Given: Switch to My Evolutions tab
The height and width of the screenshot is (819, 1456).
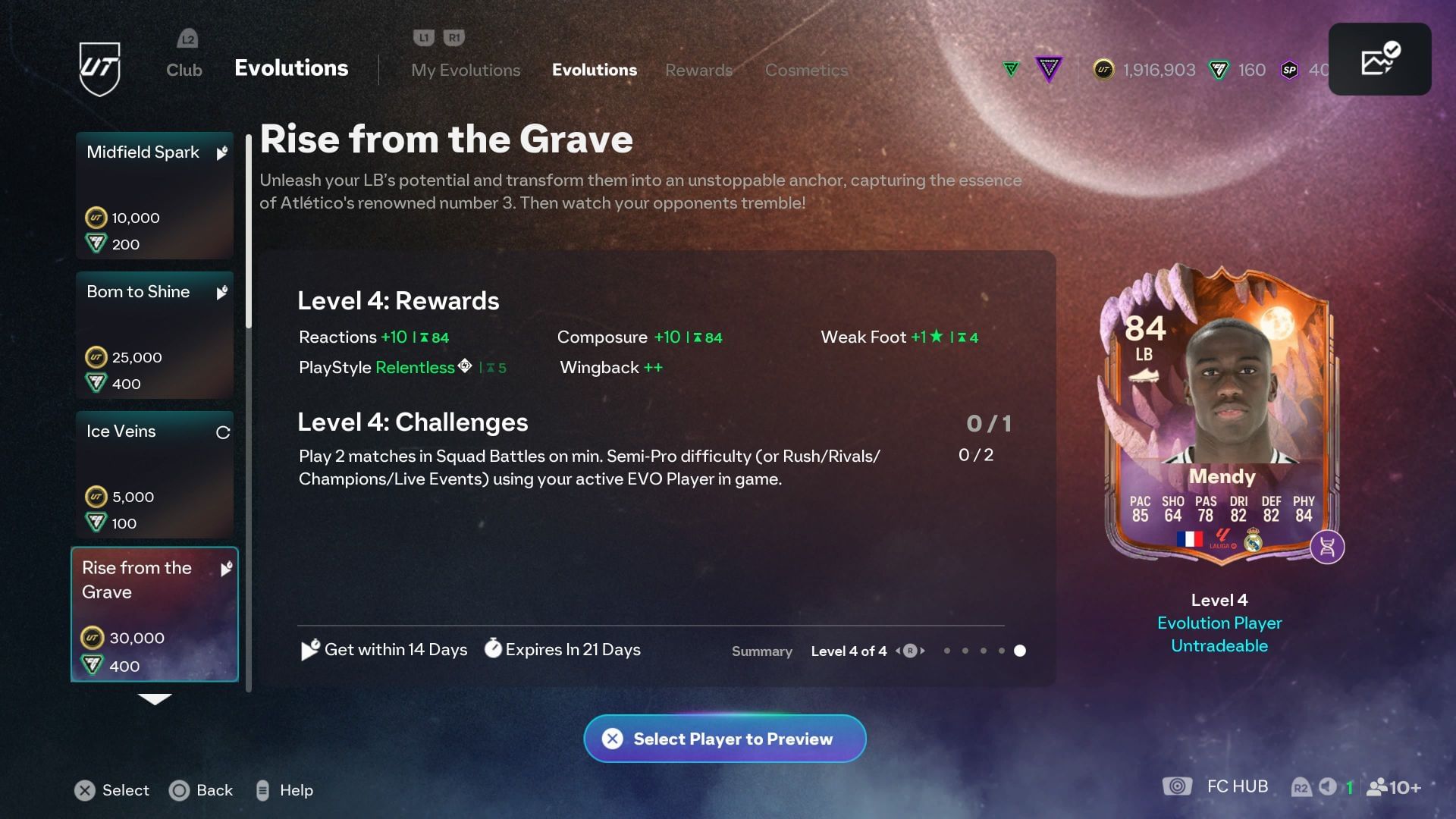Looking at the screenshot, I should [466, 70].
